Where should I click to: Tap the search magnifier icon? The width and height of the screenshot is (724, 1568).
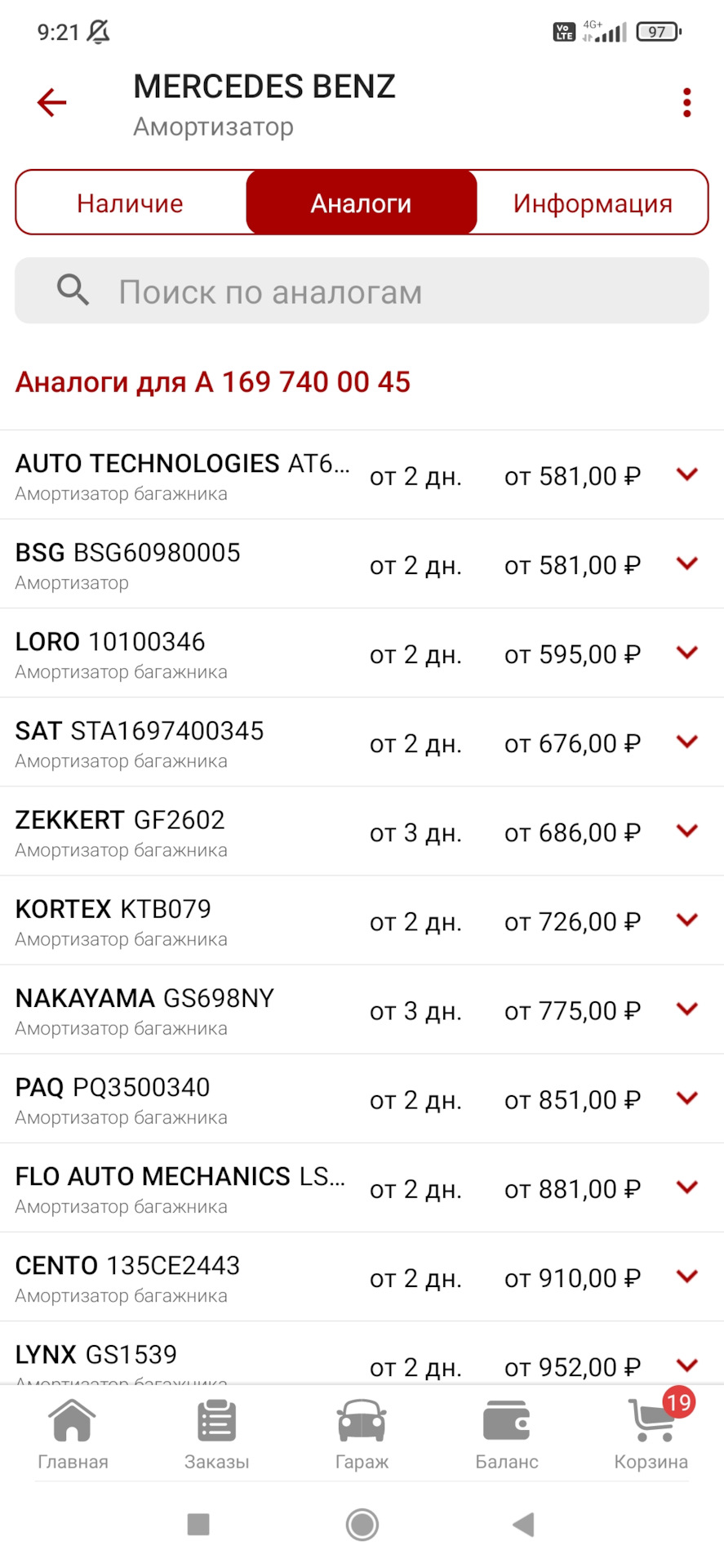point(73,290)
